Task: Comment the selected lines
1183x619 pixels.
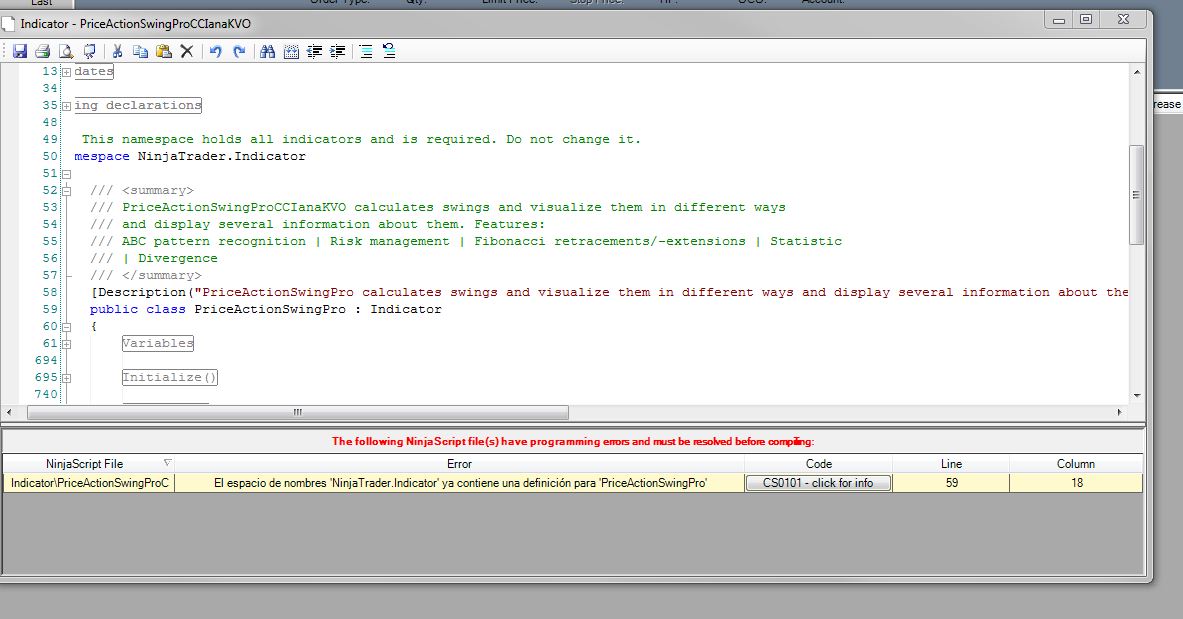Action: tap(366, 51)
